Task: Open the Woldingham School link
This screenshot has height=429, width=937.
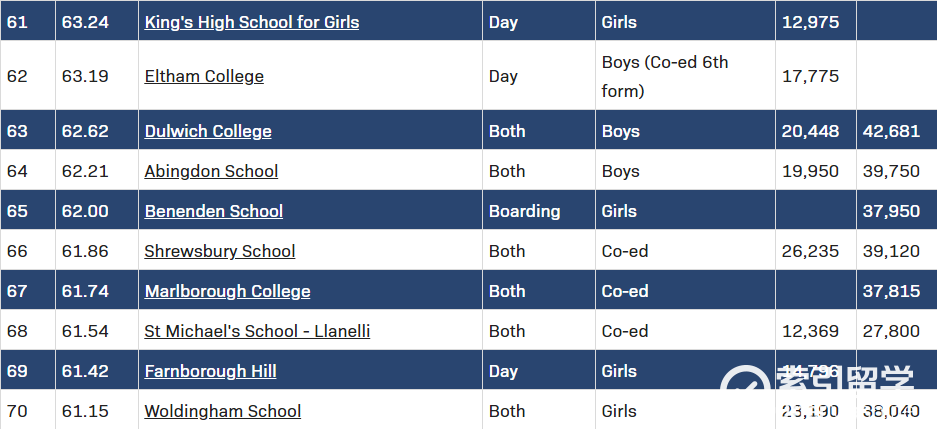Action: [x=222, y=411]
